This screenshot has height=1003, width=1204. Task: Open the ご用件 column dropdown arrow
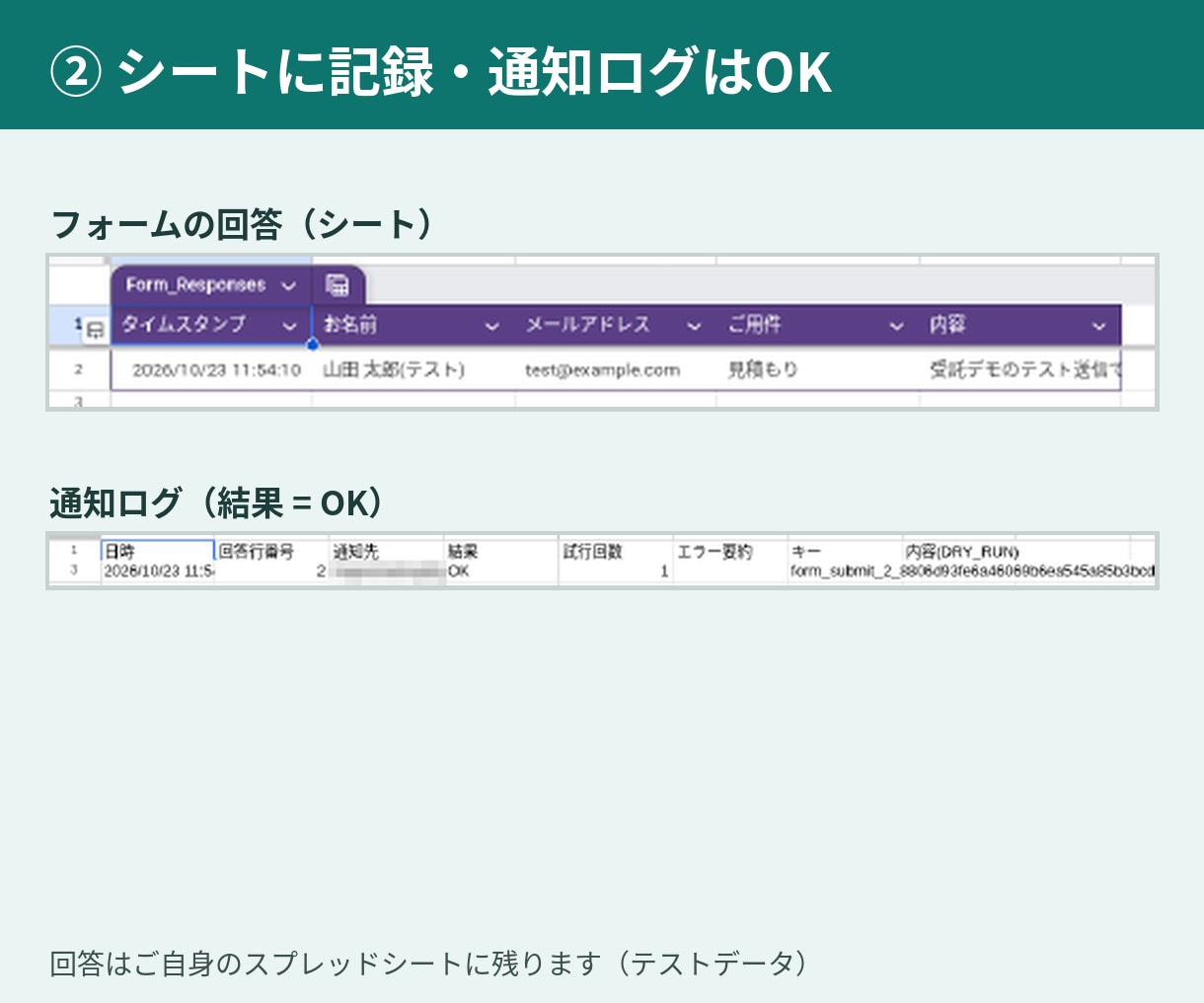(896, 326)
